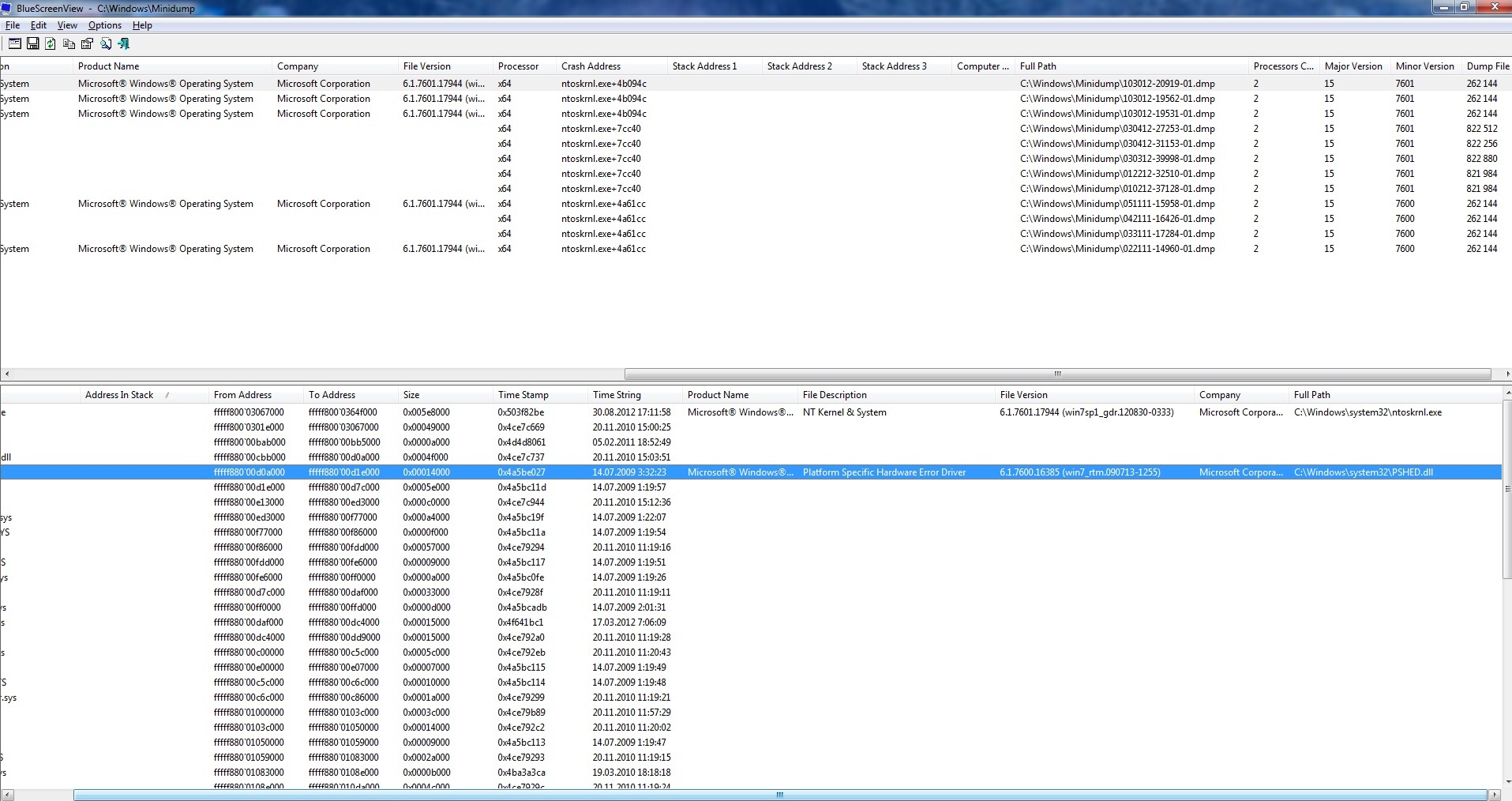Select dump file 103012-19562-01.dmp row
Screen dimensions: 1512x801
tap(756, 99)
